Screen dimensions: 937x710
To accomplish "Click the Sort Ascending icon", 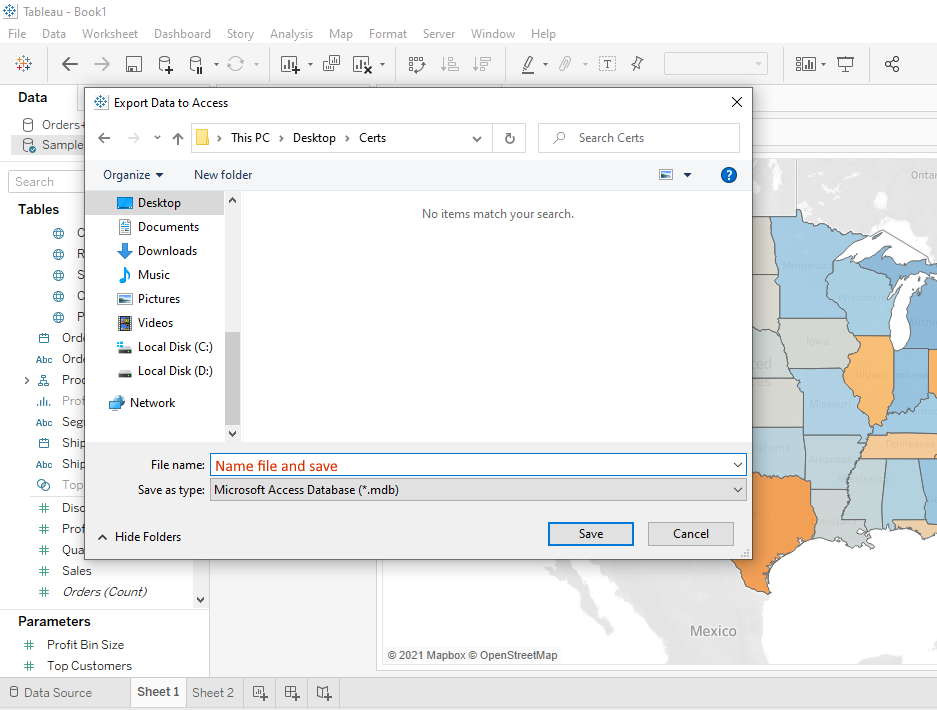I will click(449, 64).
